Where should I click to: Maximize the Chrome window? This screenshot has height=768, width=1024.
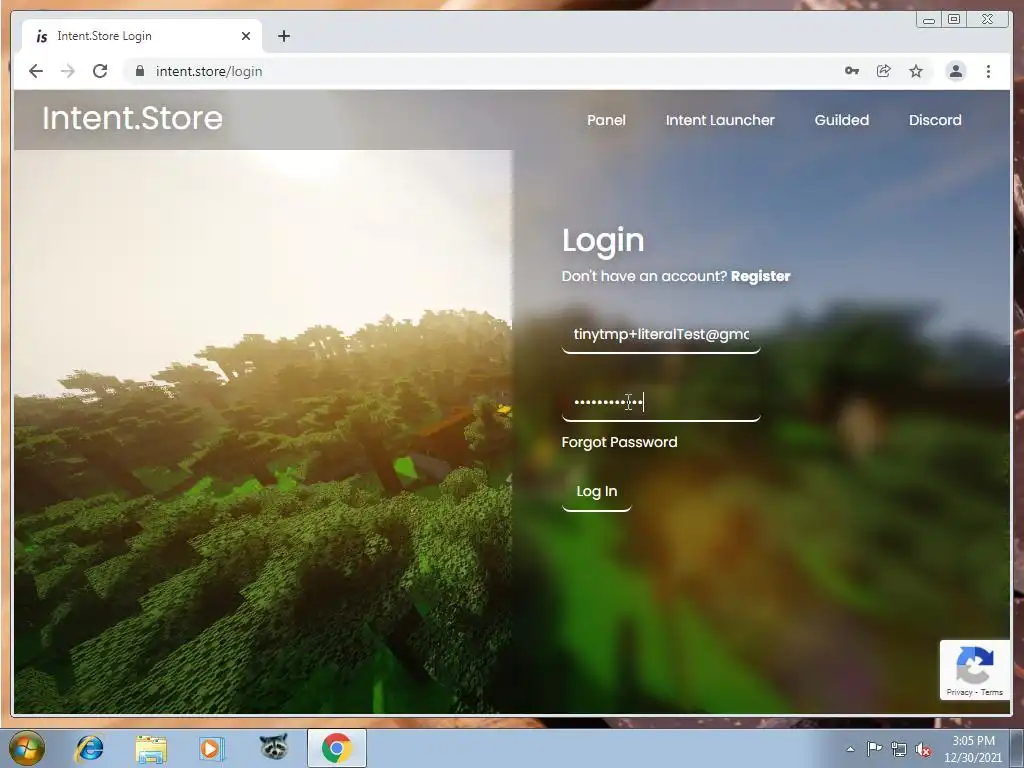(x=954, y=20)
